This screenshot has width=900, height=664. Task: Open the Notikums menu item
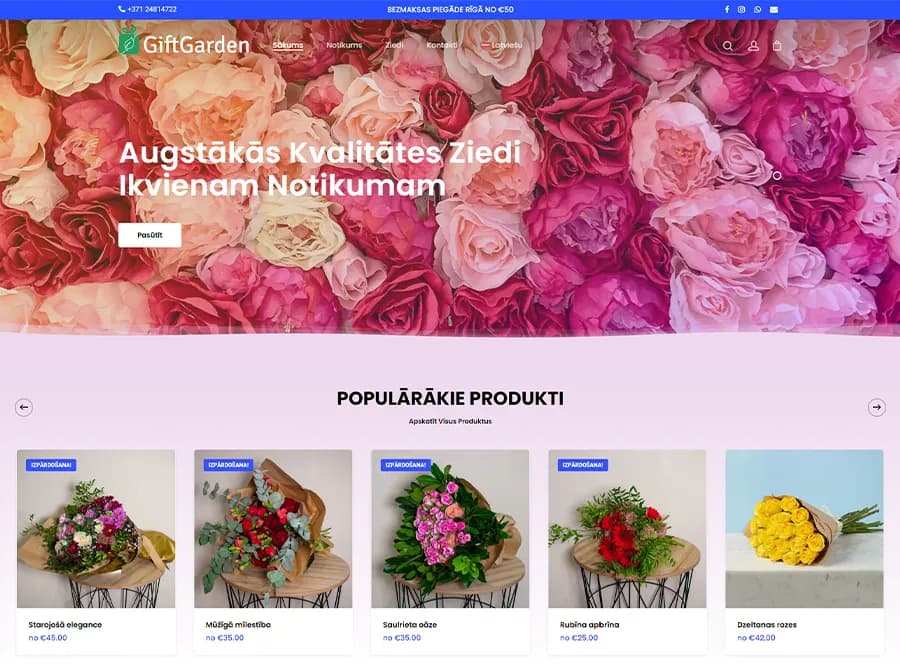[x=344, y=45]
